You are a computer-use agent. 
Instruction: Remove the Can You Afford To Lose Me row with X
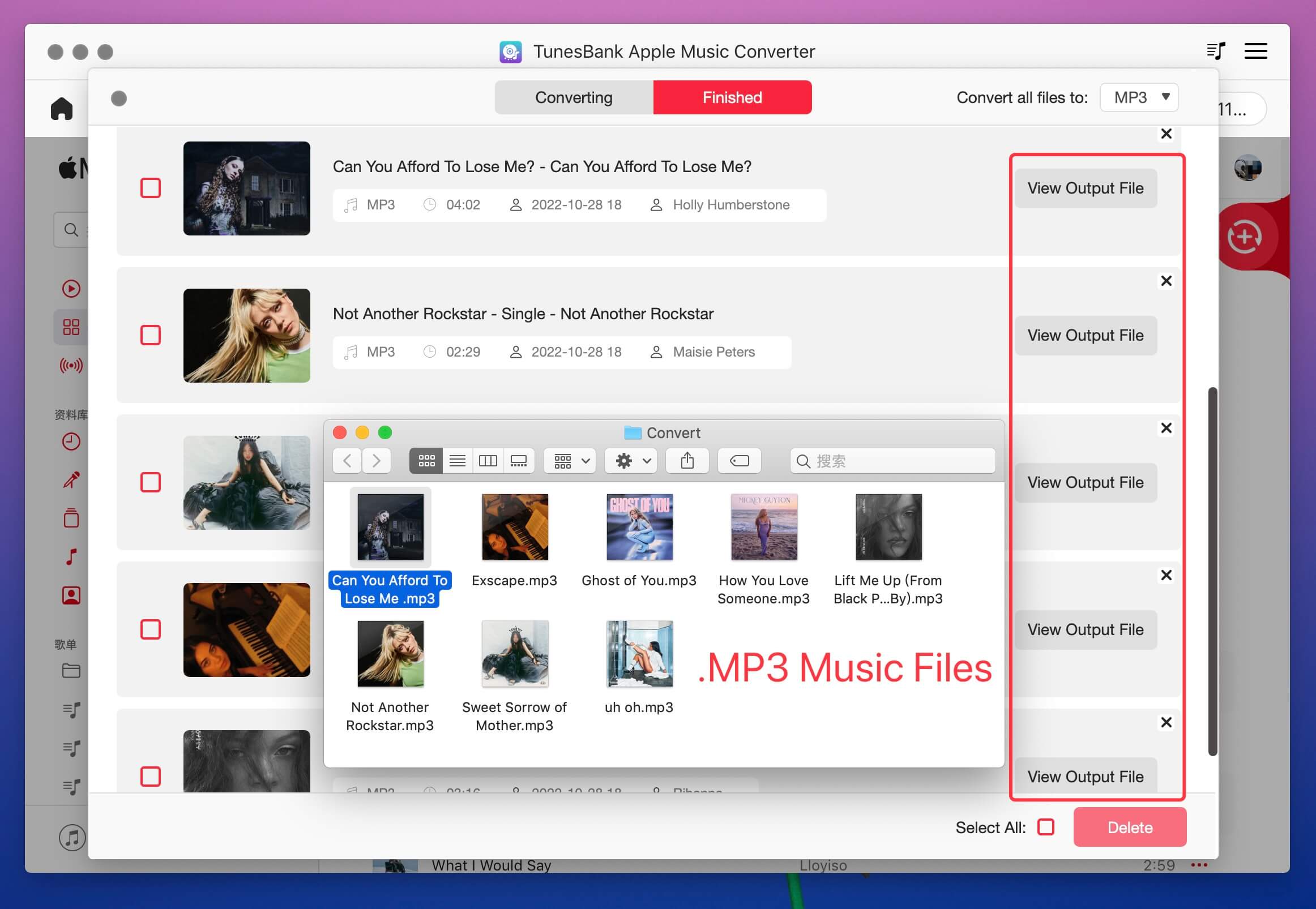pos(1166,134)
